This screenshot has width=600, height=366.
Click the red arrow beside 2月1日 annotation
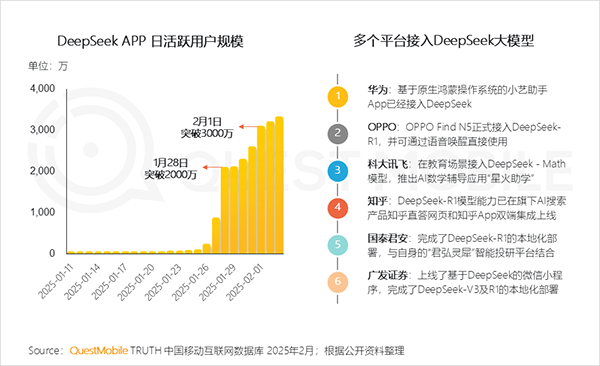(248, 126)
